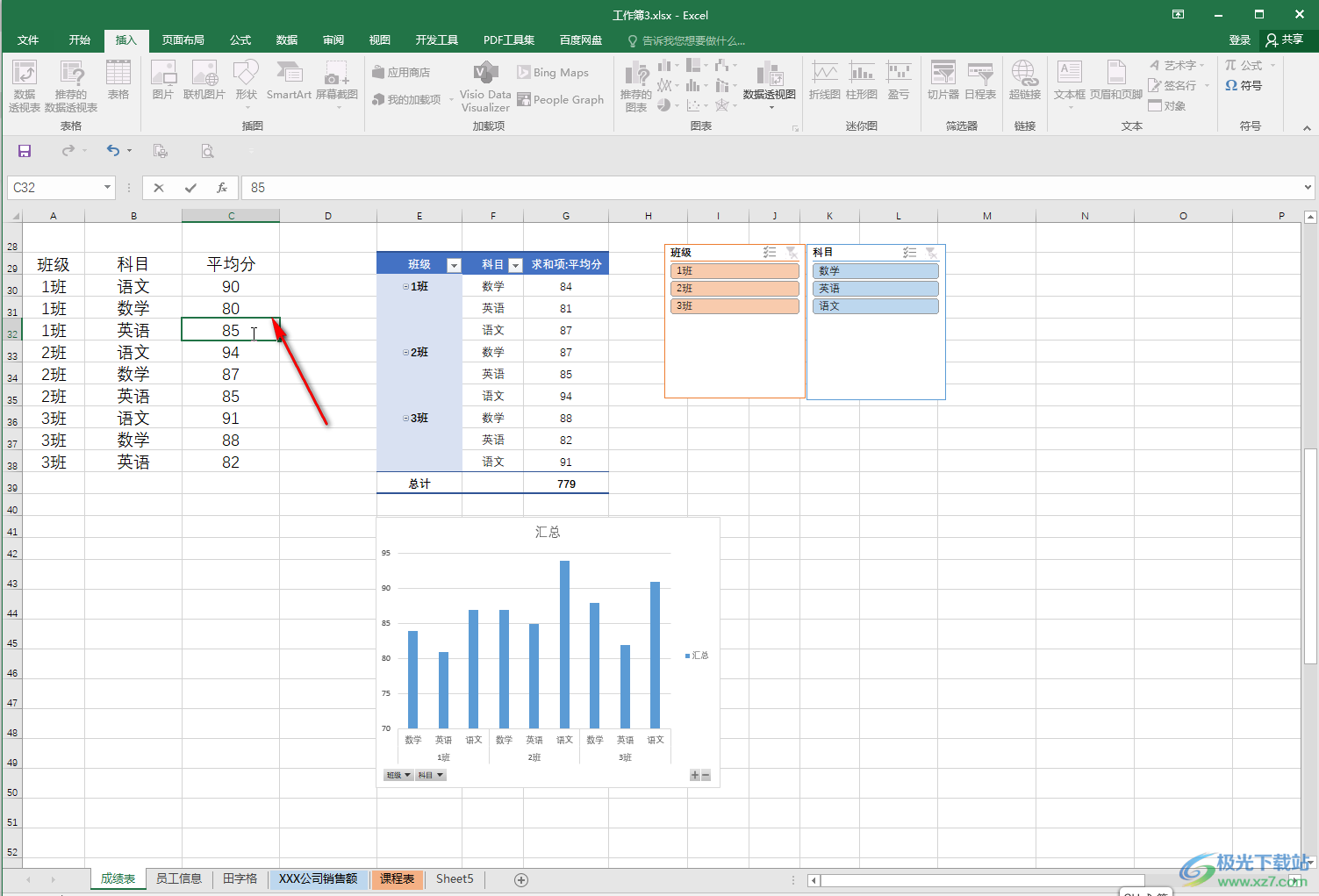Image resolution: width=1319 pixels, height=896 pixels.
Task: Open Recommended PivotTables
Action: 71,86
